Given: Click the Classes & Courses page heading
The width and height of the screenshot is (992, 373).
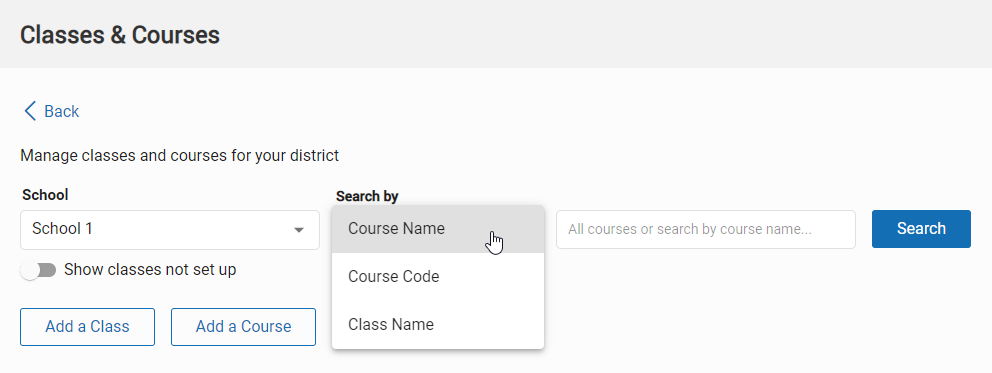Looking at the screenshot, I should tap(120, 35).
